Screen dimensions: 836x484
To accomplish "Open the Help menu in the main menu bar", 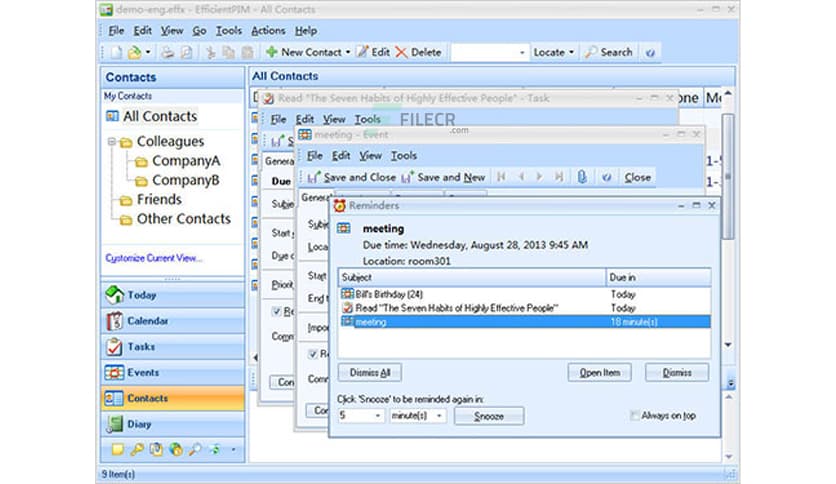I will tap(306, 31).
